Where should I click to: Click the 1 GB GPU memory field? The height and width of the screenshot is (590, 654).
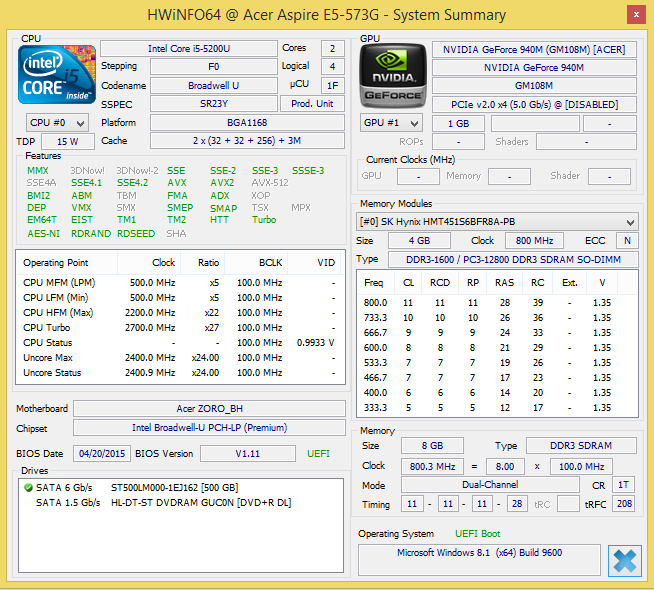click(x=458, y=124)
